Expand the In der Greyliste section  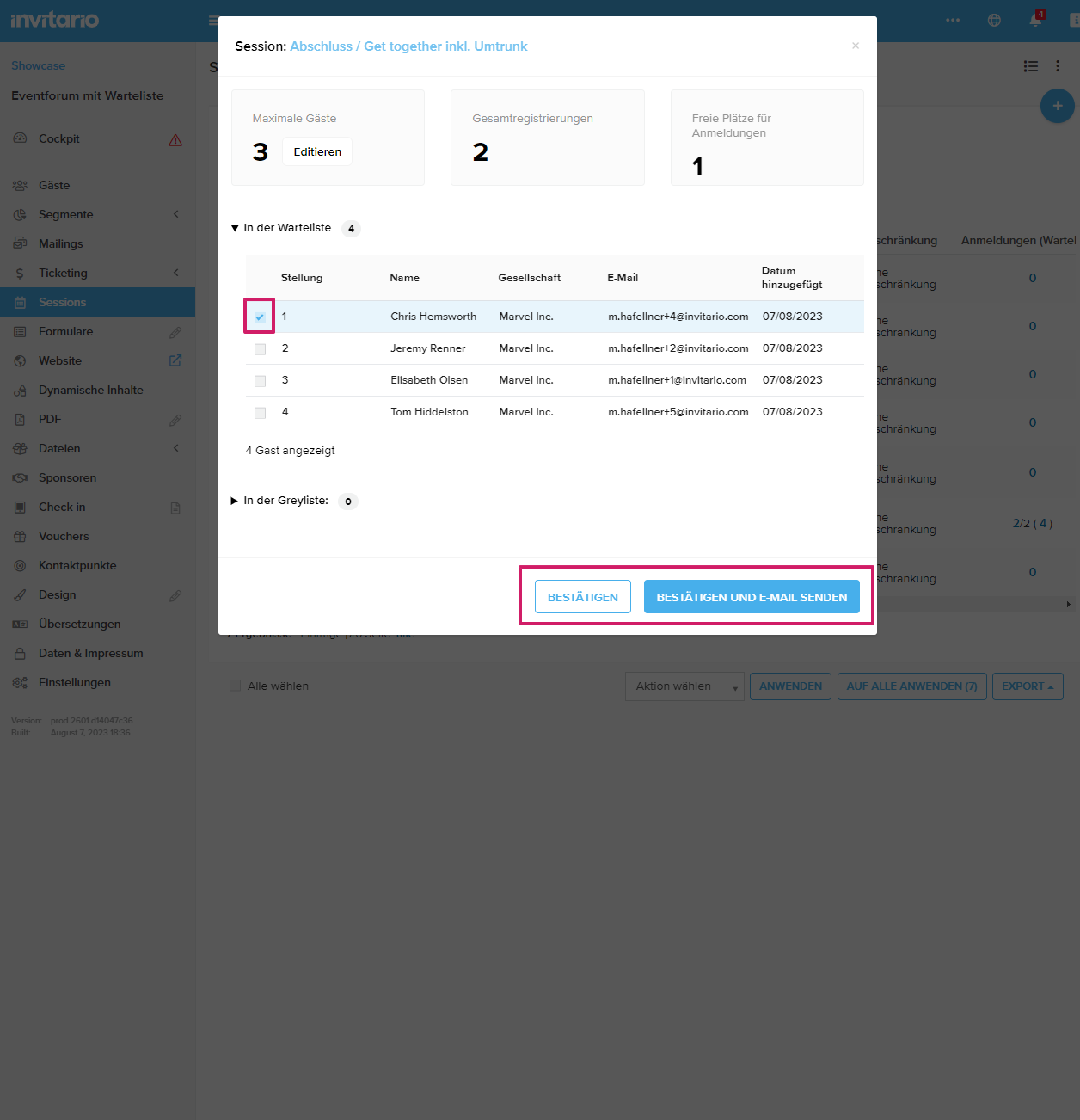click(235, 501)
